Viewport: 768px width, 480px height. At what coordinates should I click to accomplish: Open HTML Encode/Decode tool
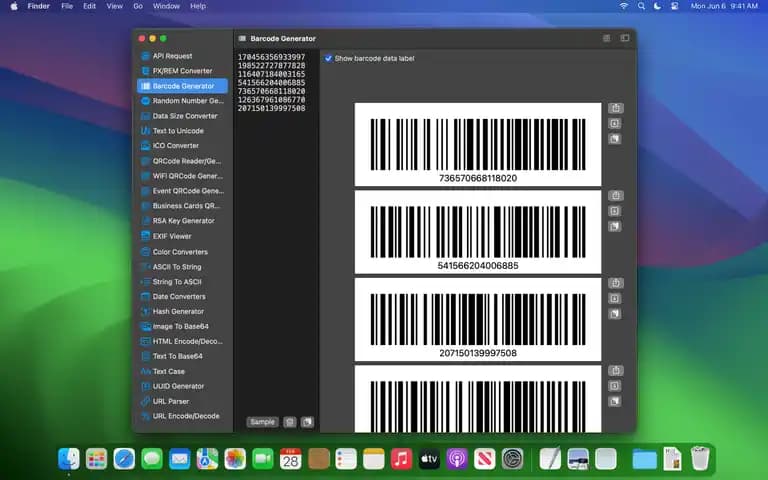(182, 341)
